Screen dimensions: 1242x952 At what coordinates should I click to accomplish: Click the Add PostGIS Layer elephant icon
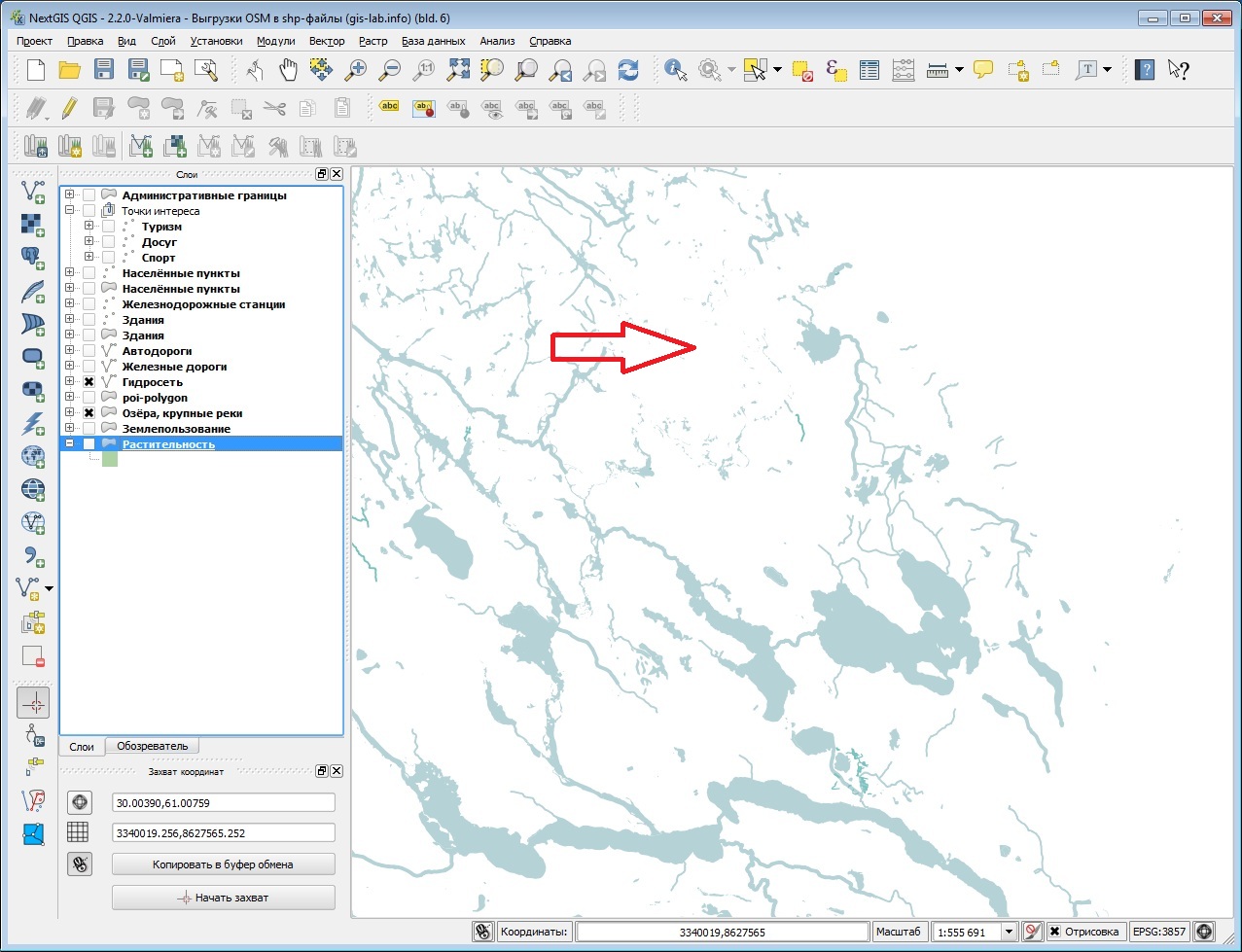tap(33, 256)
